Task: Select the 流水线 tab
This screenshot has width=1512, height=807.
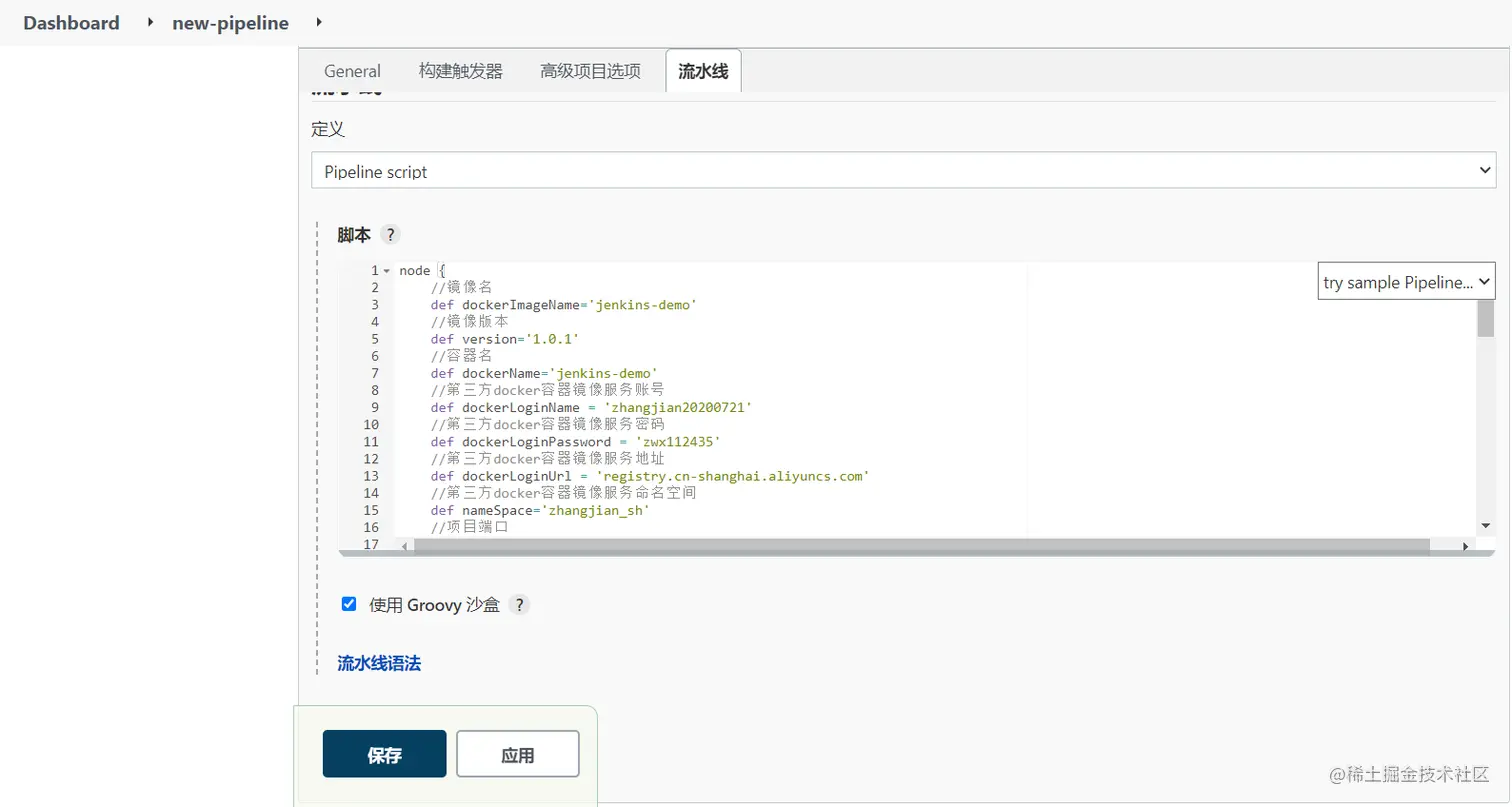Action: [703, 71]
